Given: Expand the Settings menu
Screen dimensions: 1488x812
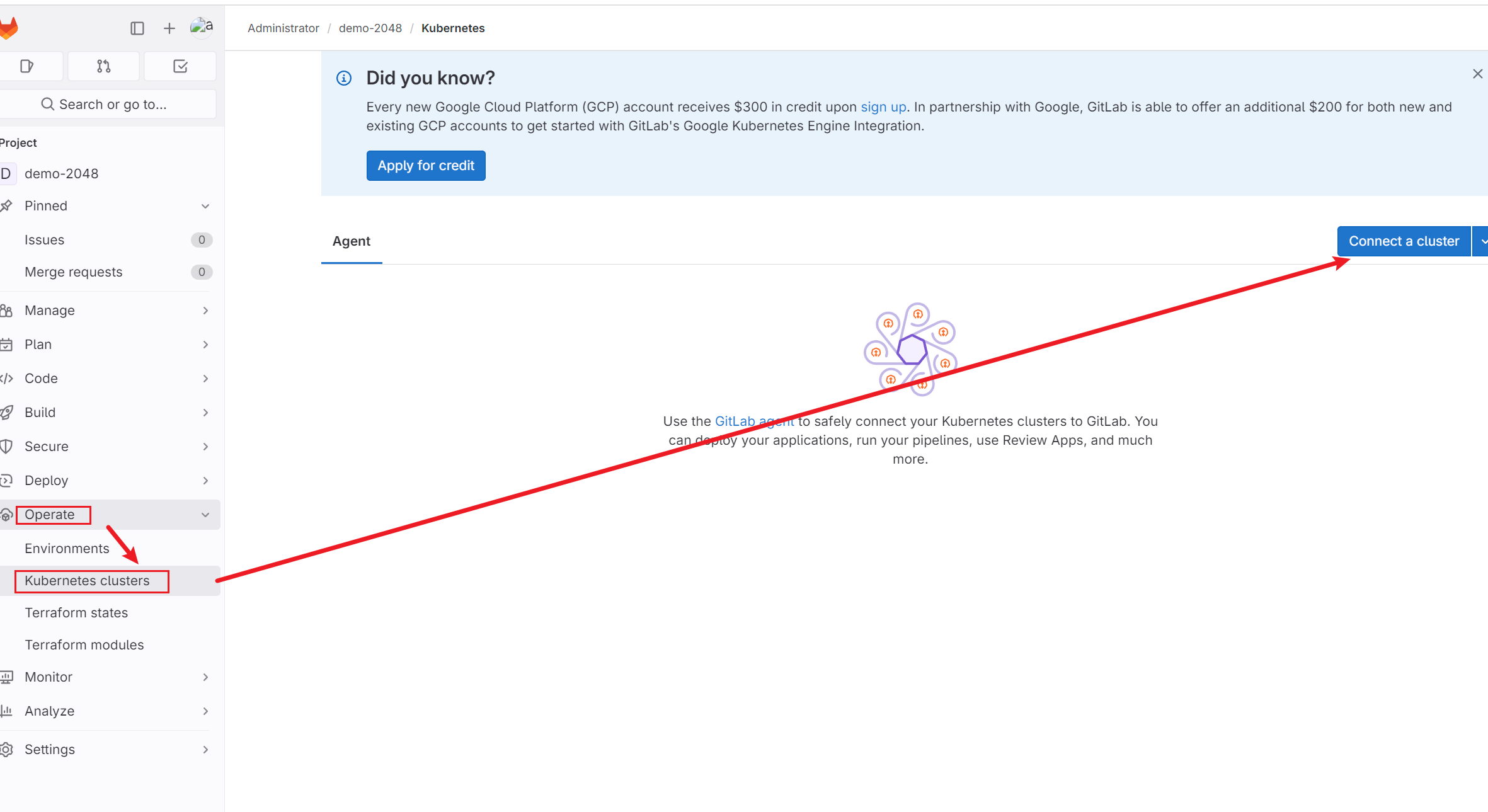Looking at the screenshot, I should click(110, 749).
